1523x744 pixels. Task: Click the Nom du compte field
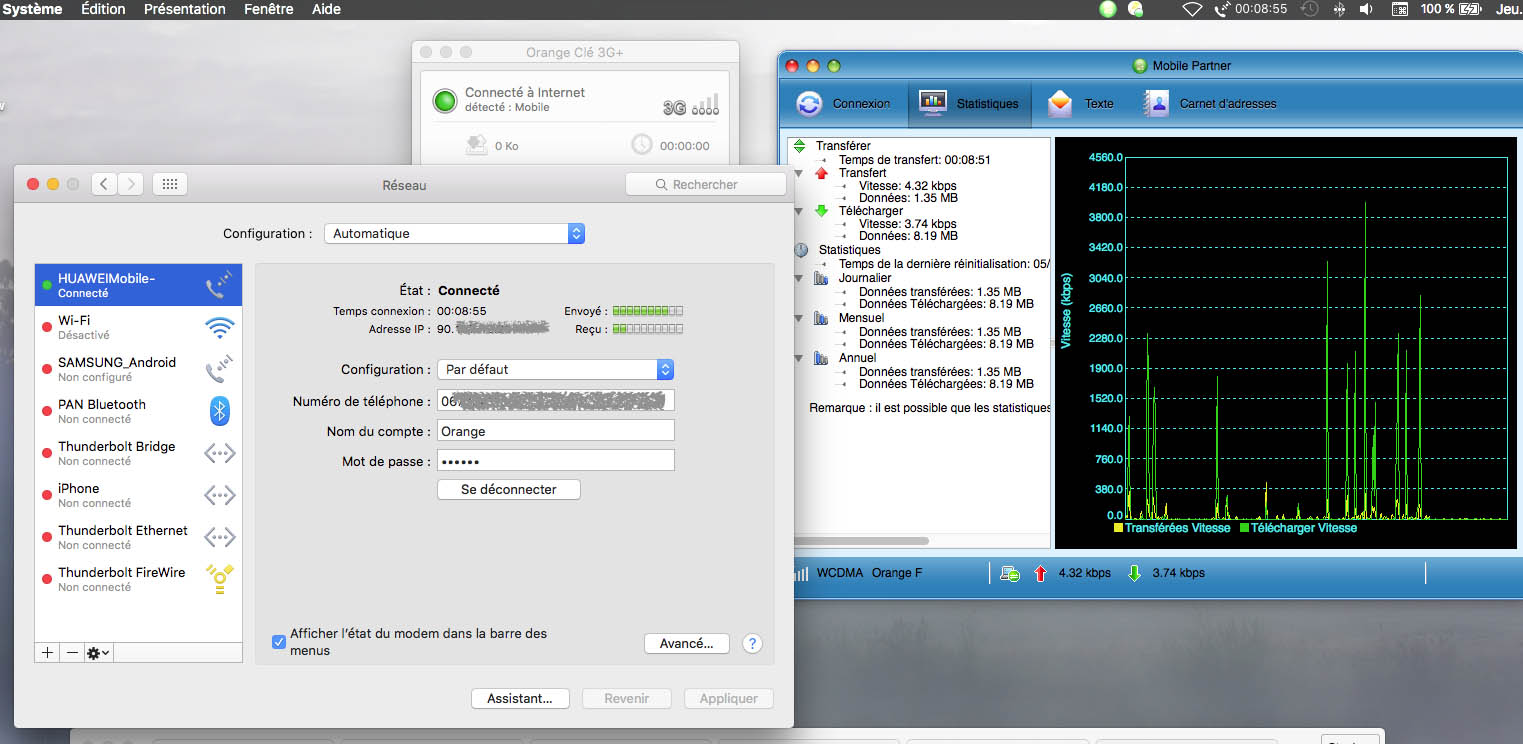pyautogui.click(x=556, y=431)
